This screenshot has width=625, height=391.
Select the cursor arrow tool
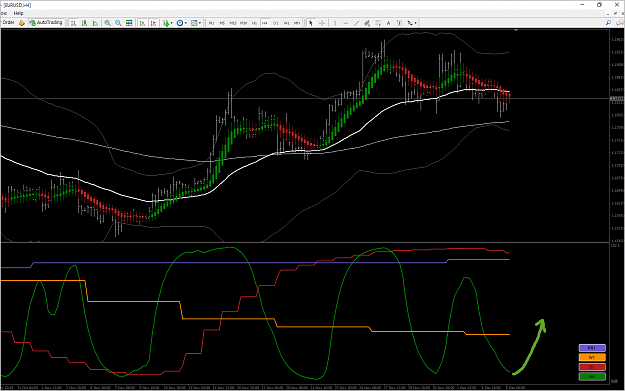click(x=311, y=23)
